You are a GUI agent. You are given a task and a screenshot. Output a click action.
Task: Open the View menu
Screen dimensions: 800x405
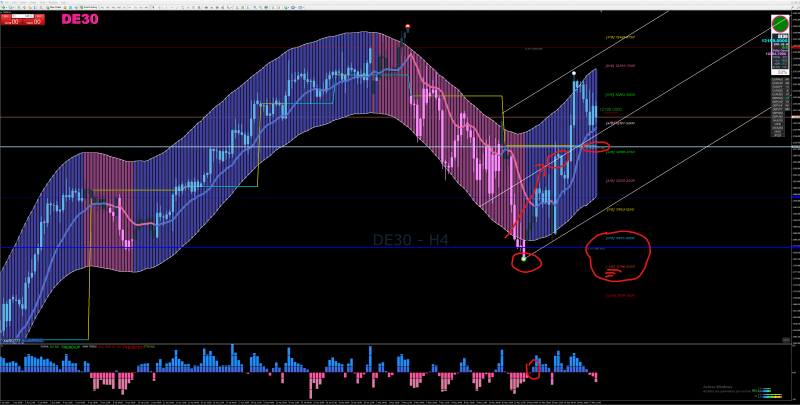pyautogui.click(x=14, y=2)
